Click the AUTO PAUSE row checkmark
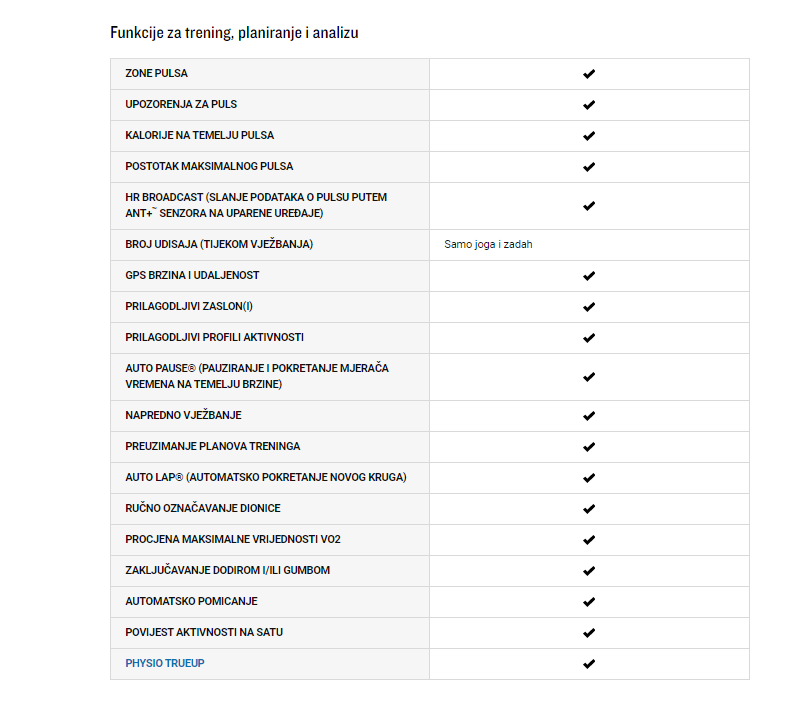 (x=589, y=377)
